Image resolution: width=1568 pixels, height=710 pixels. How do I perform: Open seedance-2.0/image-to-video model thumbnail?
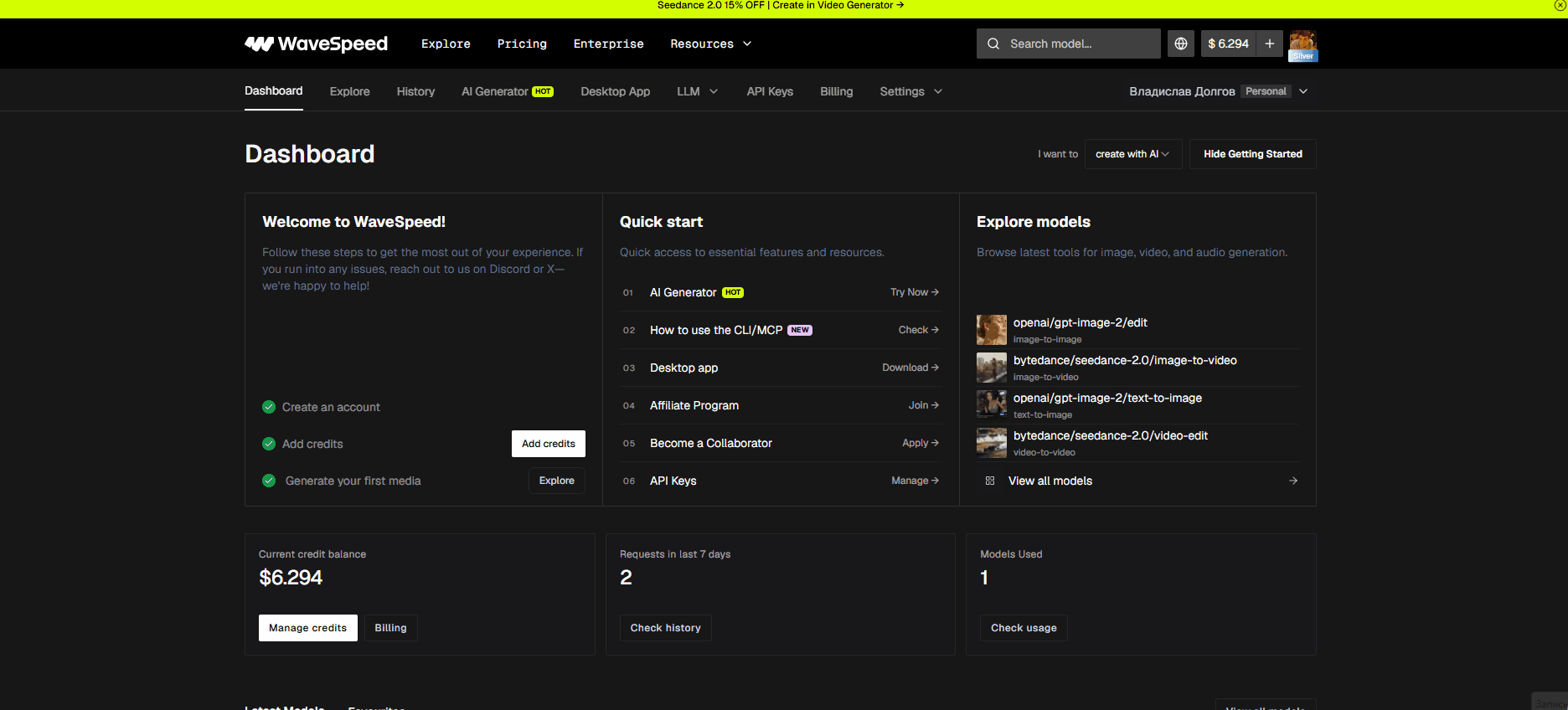click(992, 368)
